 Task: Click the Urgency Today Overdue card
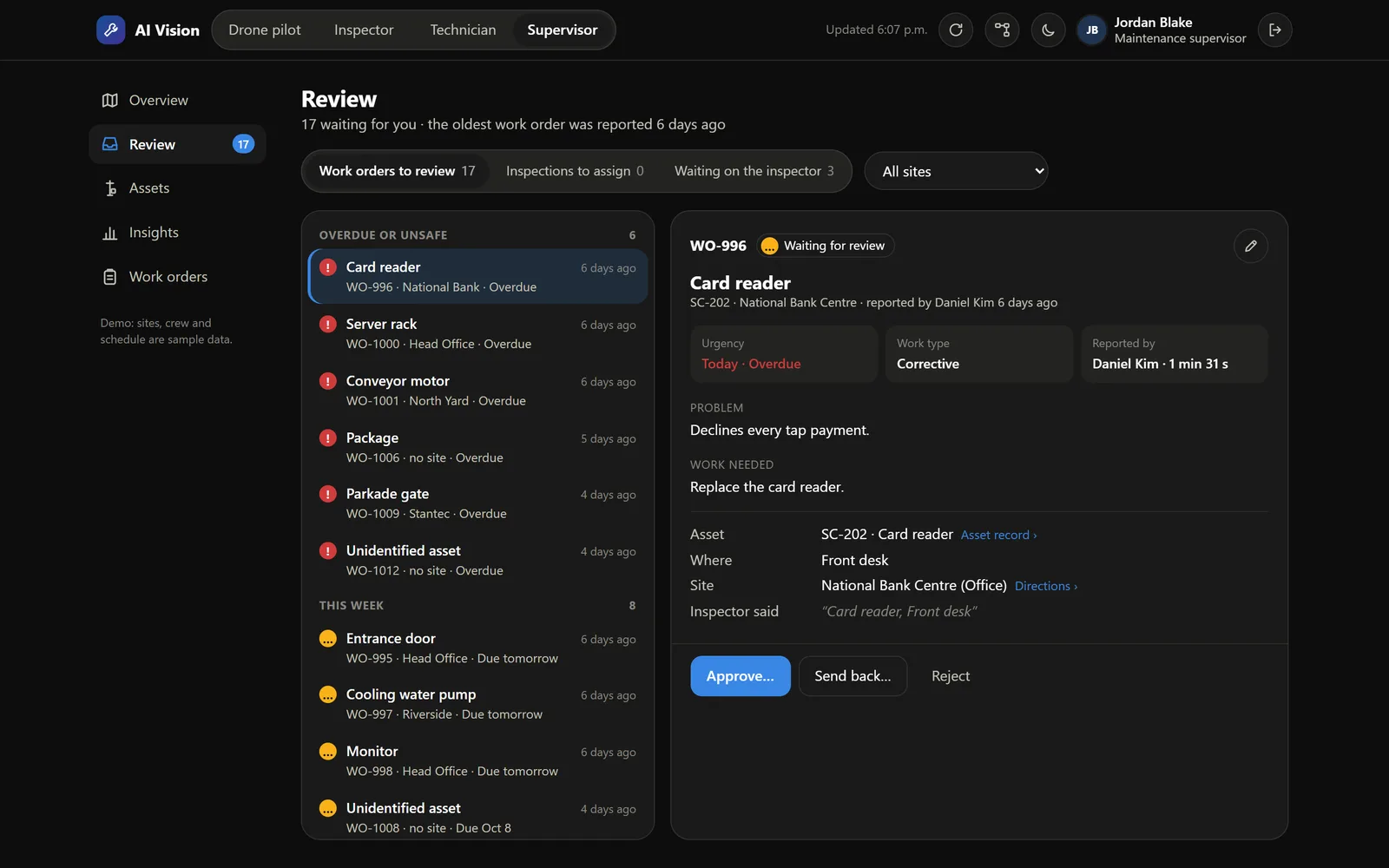[784, 354]
